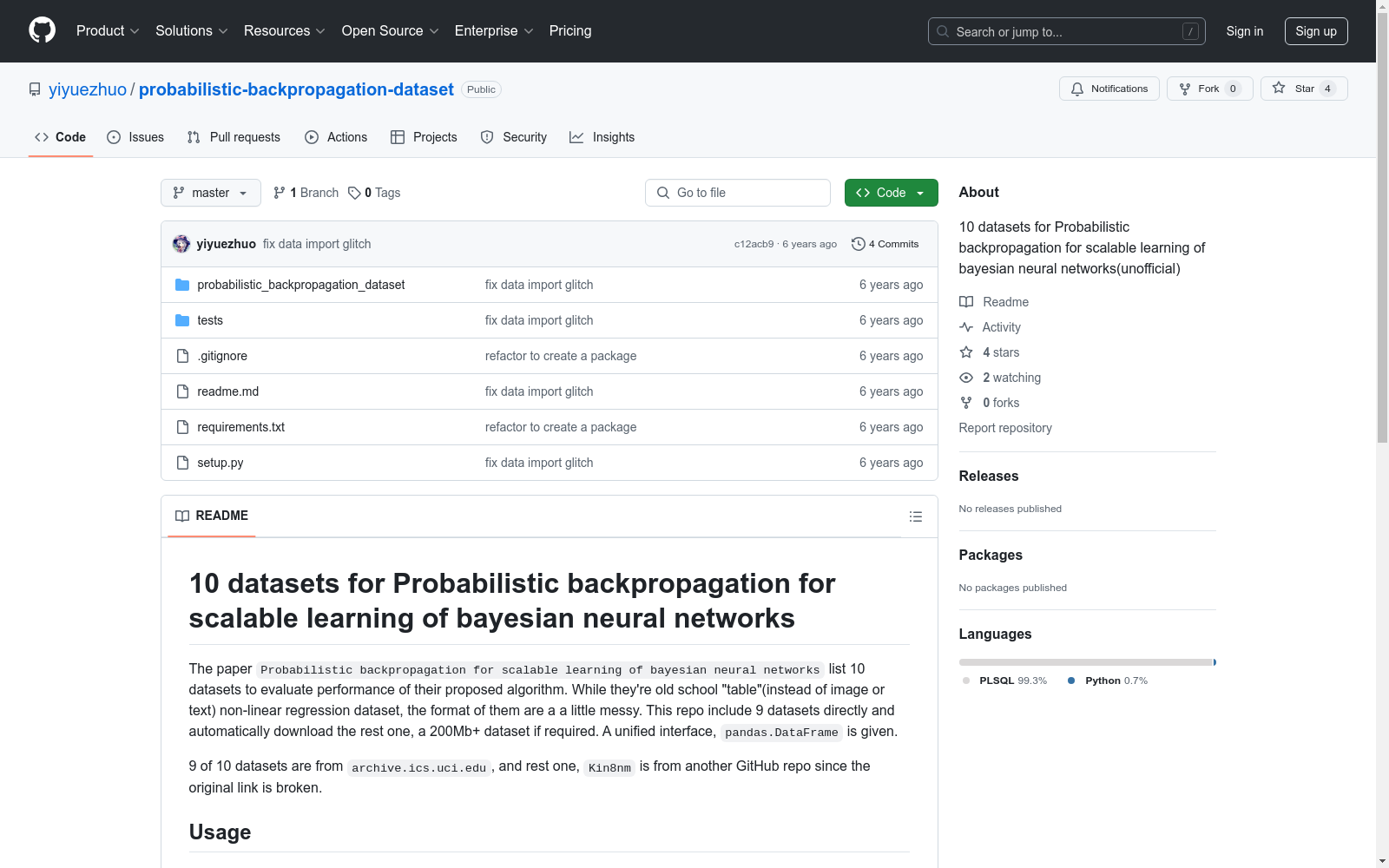Click the requirements.txt file icon
Viewport: 1389px width, 868px height.
click(182, 427)
